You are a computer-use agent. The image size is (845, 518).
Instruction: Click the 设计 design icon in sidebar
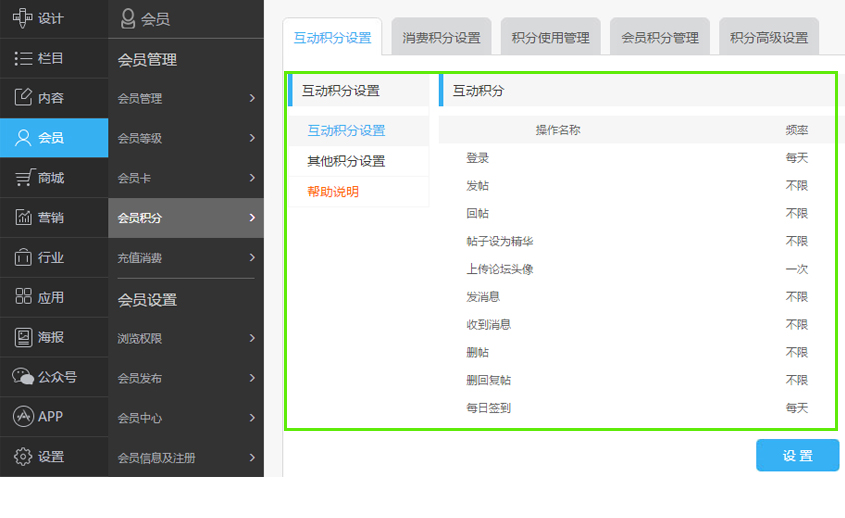click(x=23, y=19)
